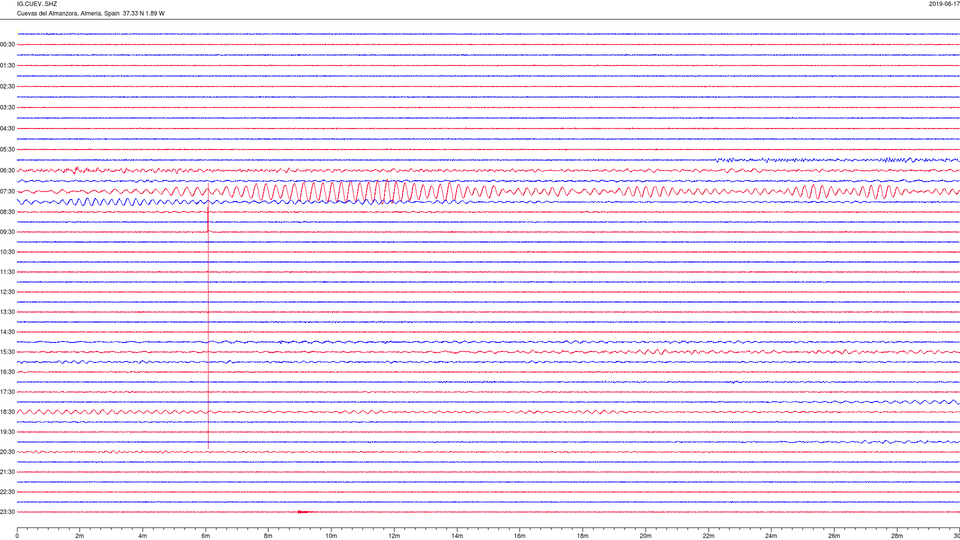The width and height of the screenshot is (960, 540).
Task: Click the 20m tick on time axis
Action: coord(645,536)
